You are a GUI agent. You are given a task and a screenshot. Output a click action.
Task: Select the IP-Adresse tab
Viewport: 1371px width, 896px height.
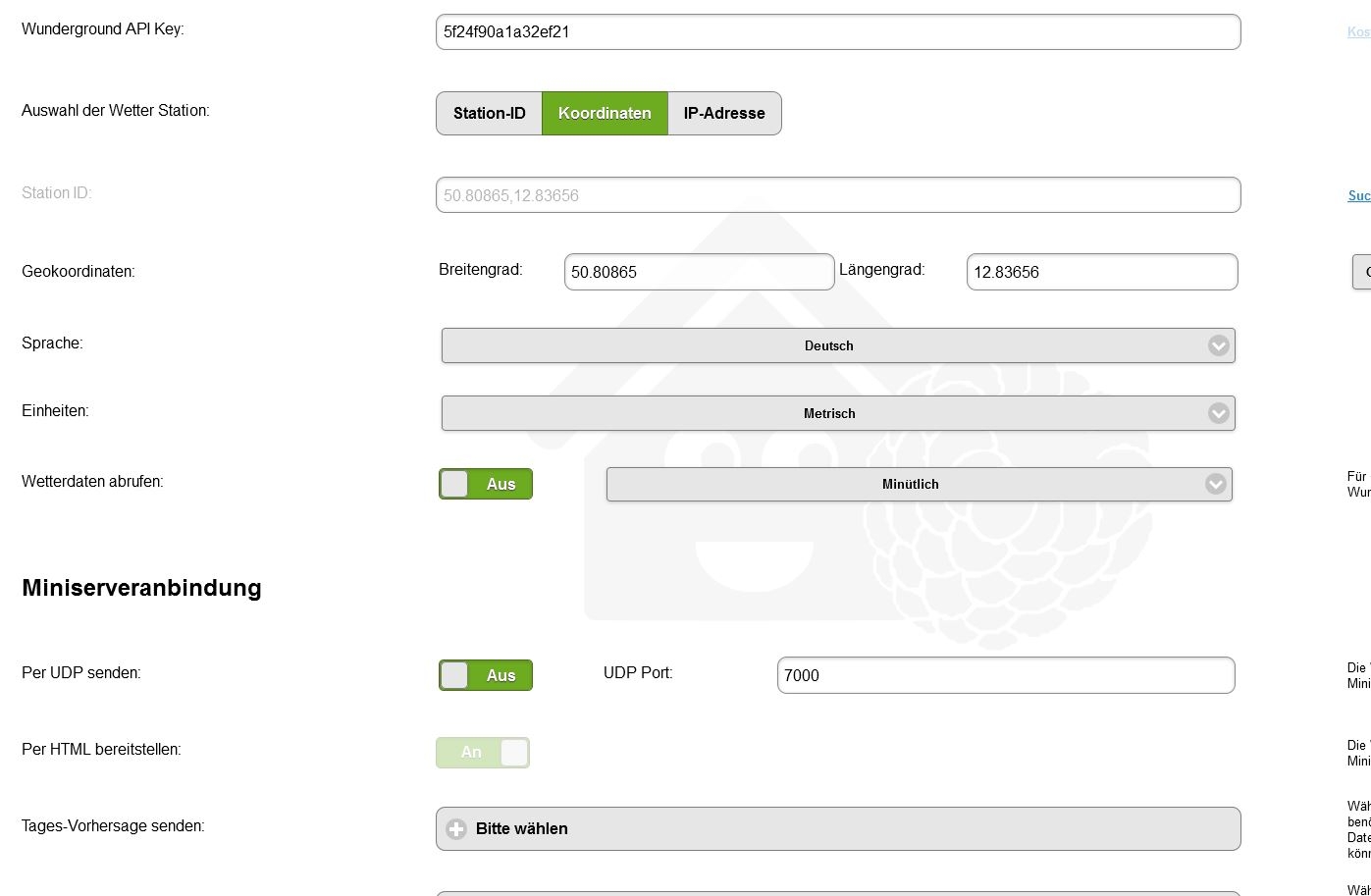(x=724, y=114)
